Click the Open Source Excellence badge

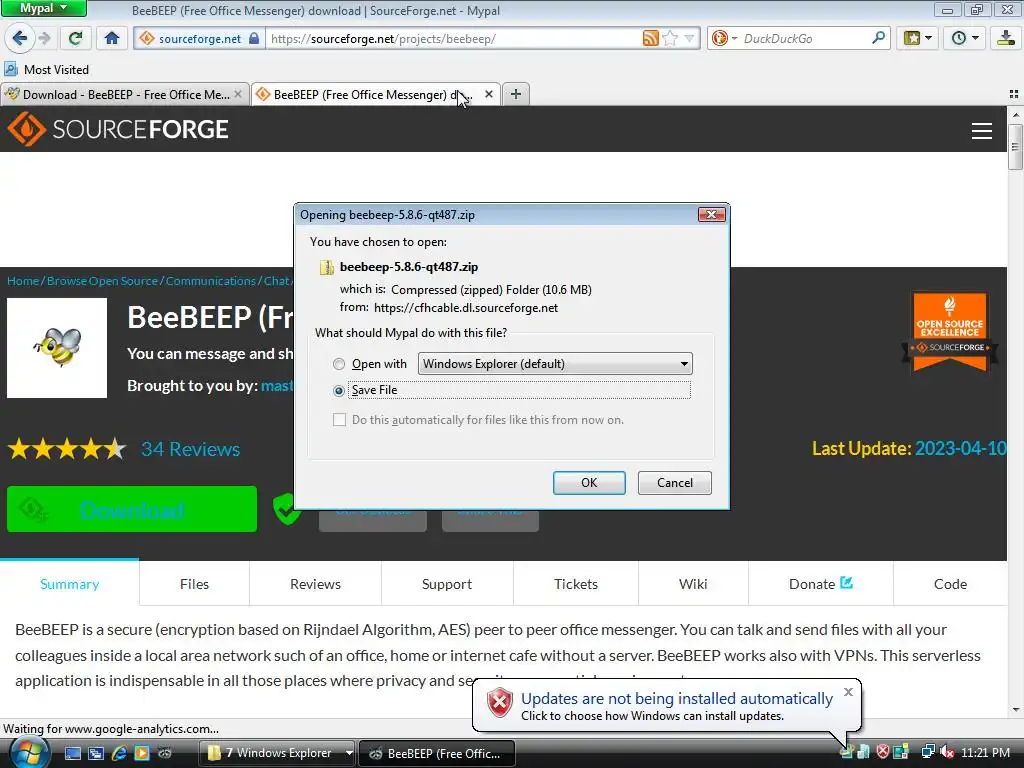click(950, 332)
